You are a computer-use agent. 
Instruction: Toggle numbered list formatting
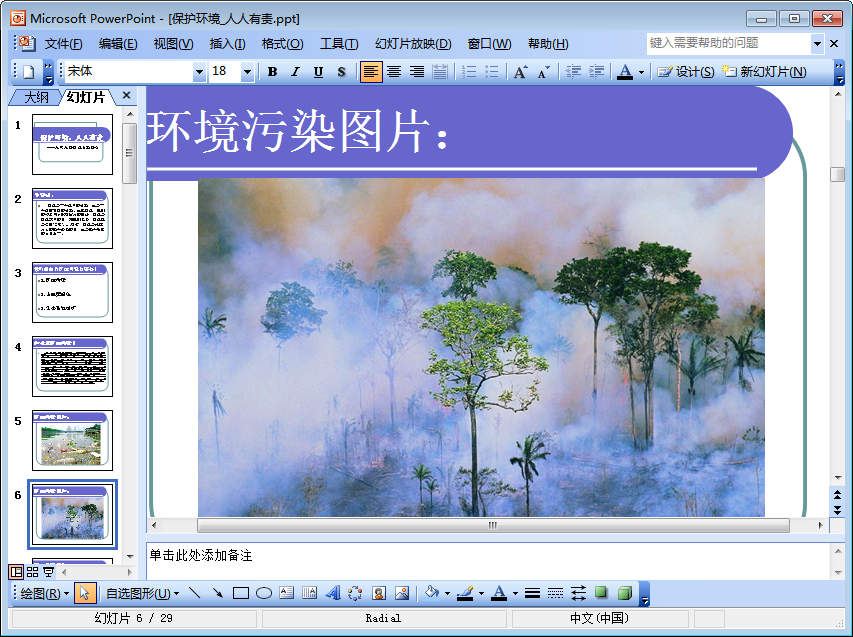tap(468, 72)
